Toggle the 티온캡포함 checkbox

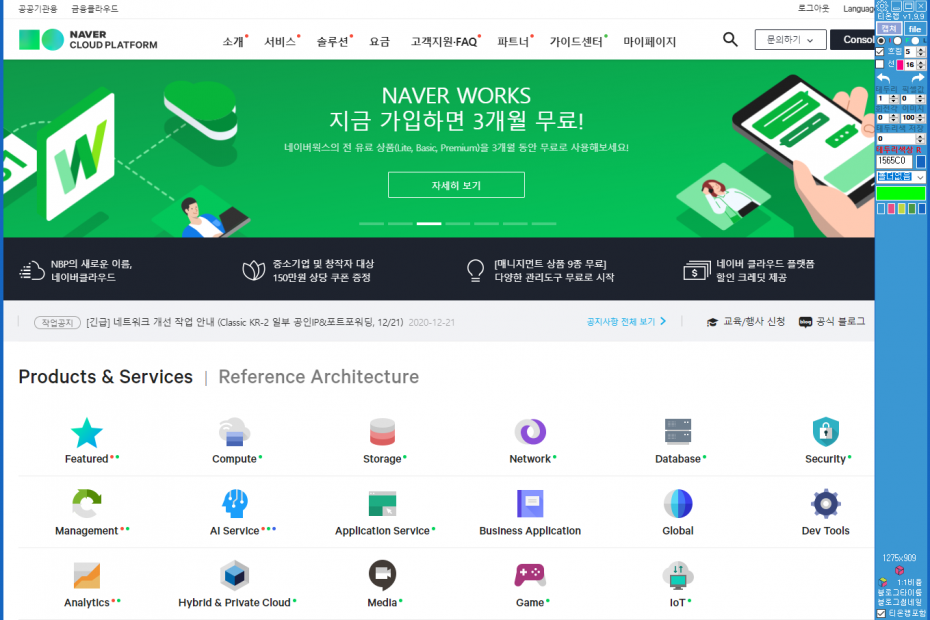pos(881,613)
